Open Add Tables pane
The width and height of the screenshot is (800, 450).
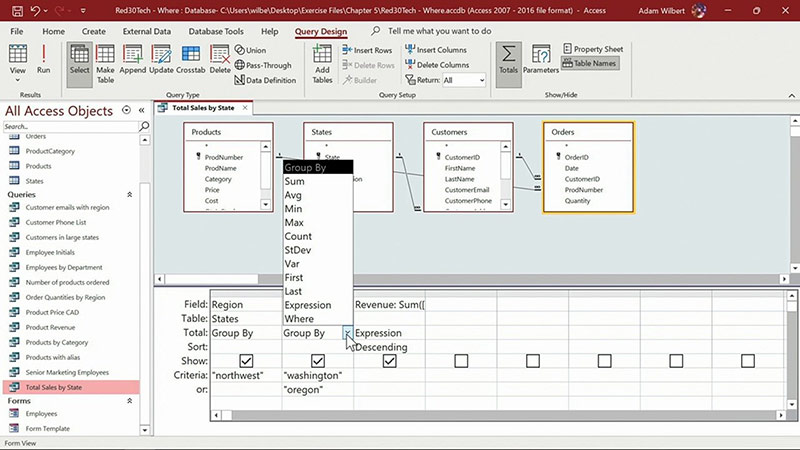(322, 64)
